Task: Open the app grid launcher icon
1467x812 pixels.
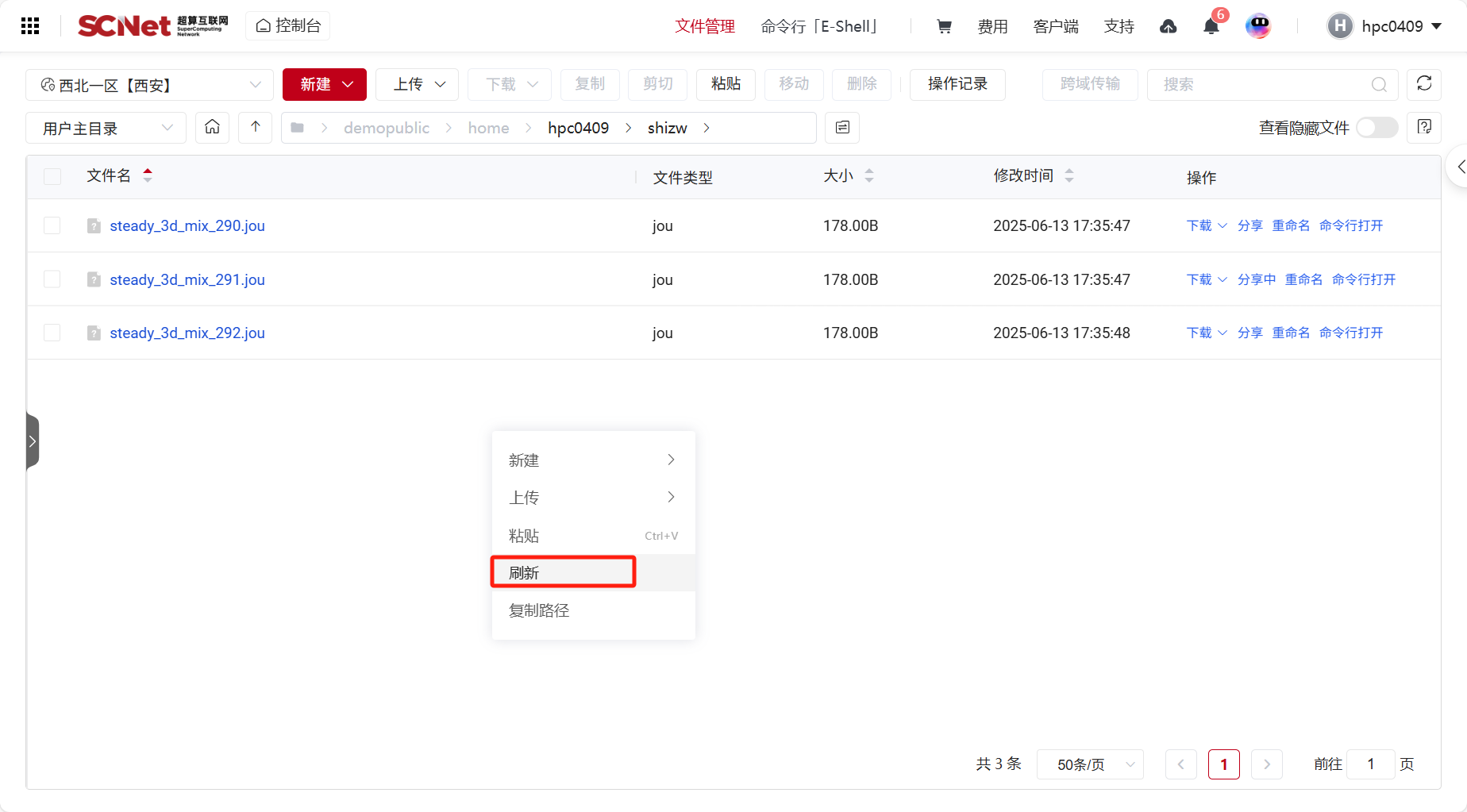Action: tap(30, 26)
